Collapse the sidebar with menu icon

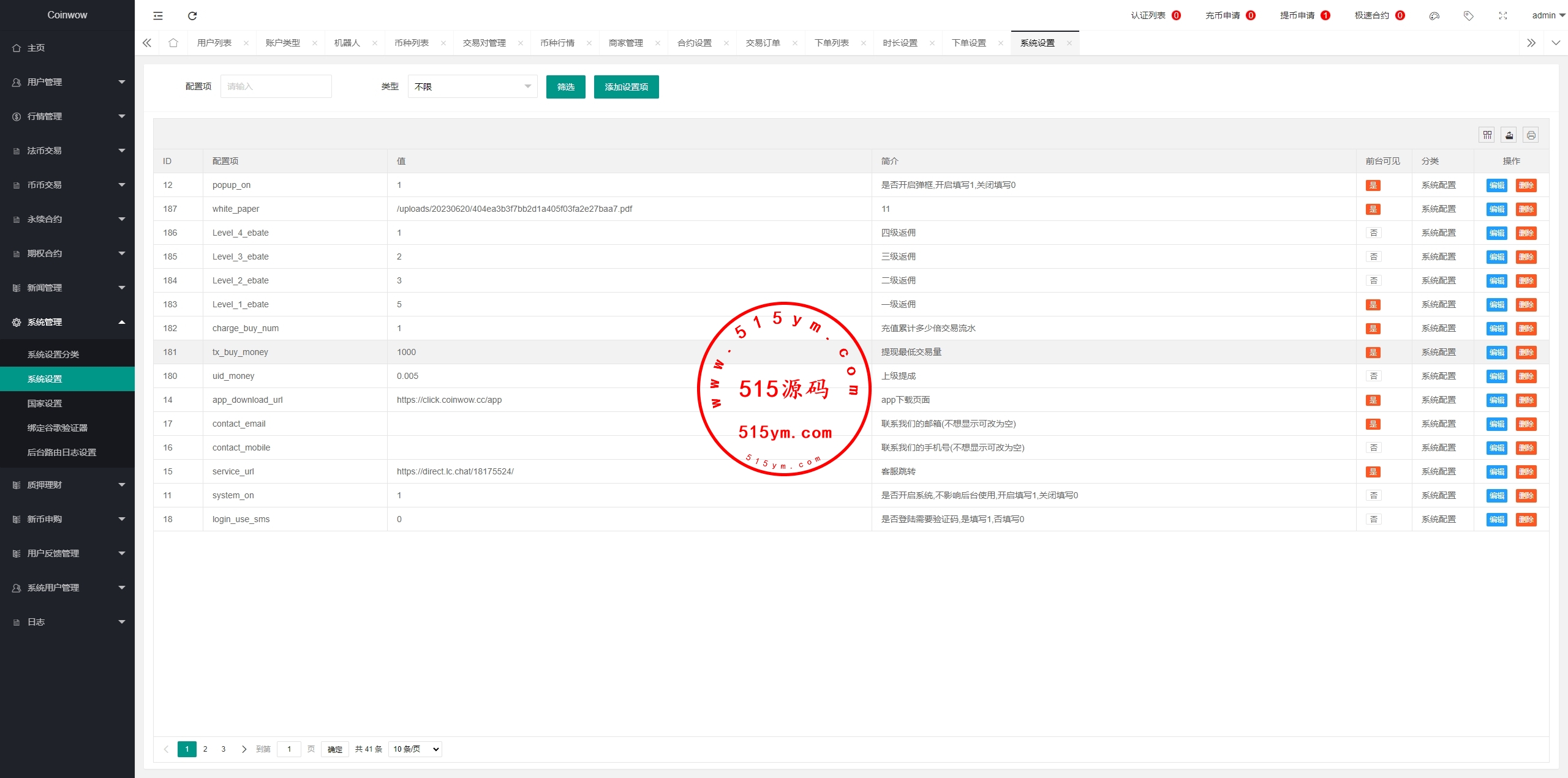(x=158, y=16)
